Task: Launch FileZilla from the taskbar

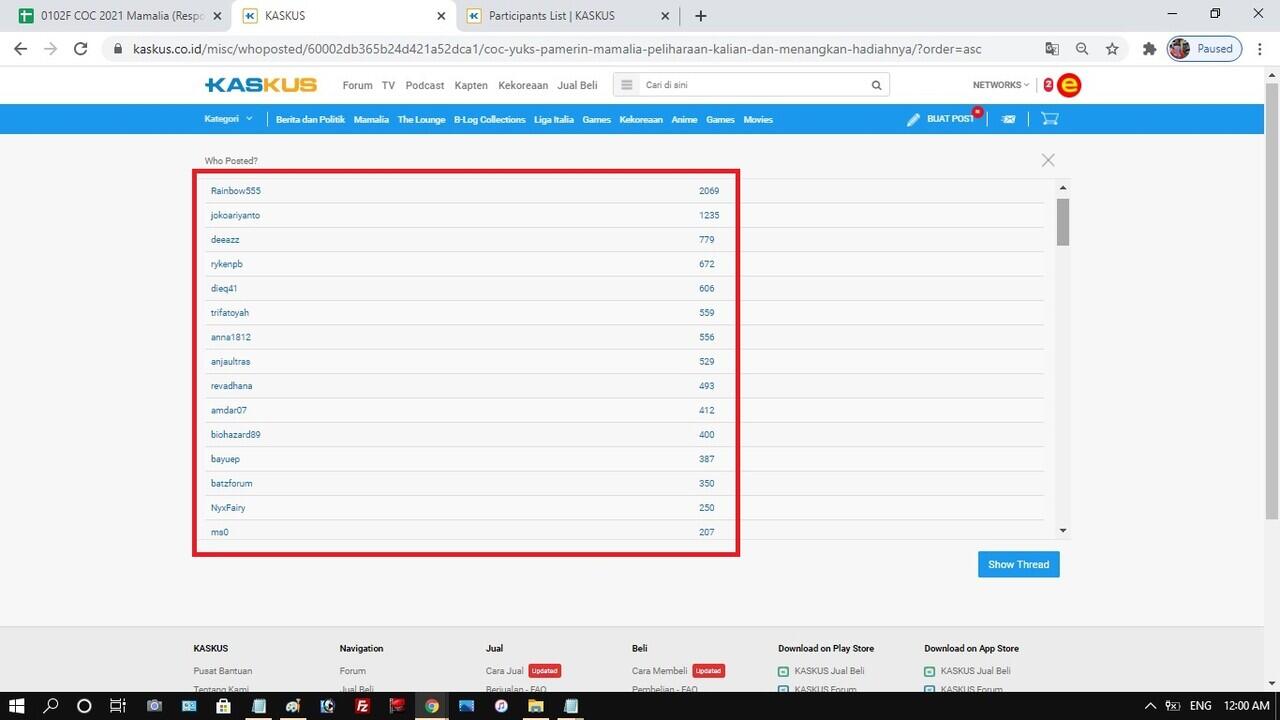Action: (363, 706)
